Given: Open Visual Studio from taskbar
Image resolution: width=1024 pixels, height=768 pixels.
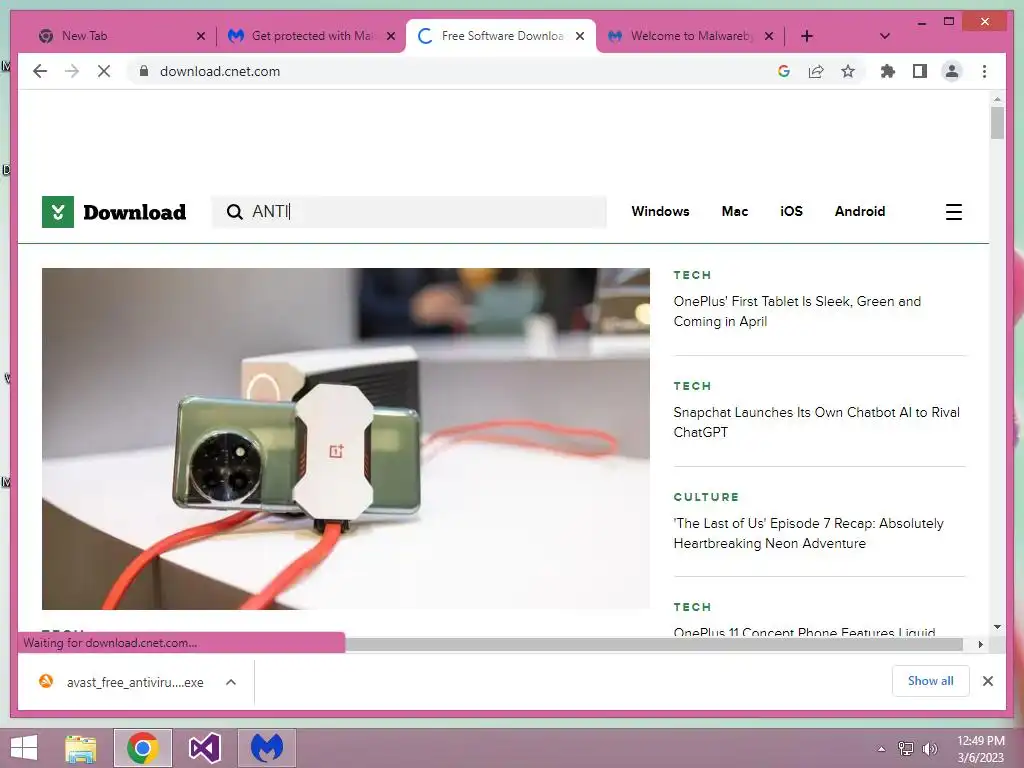Looking at the screenshot, I should tap(204, 748).
